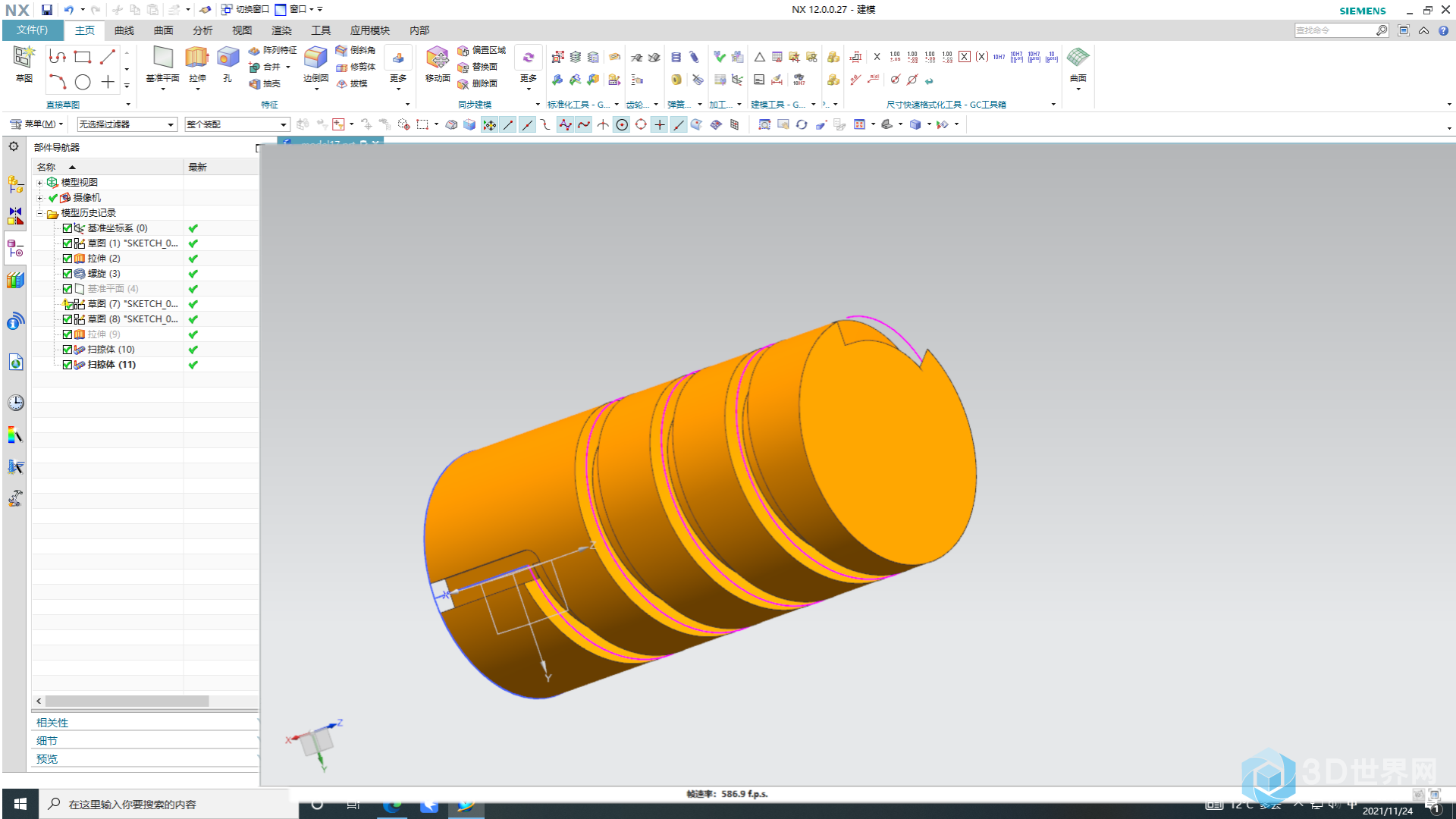Toggle the 螺旋 (3) feature checkbox
This screenshot has height=819, width=1456.
pyautogui.click(x=67, y=274)
